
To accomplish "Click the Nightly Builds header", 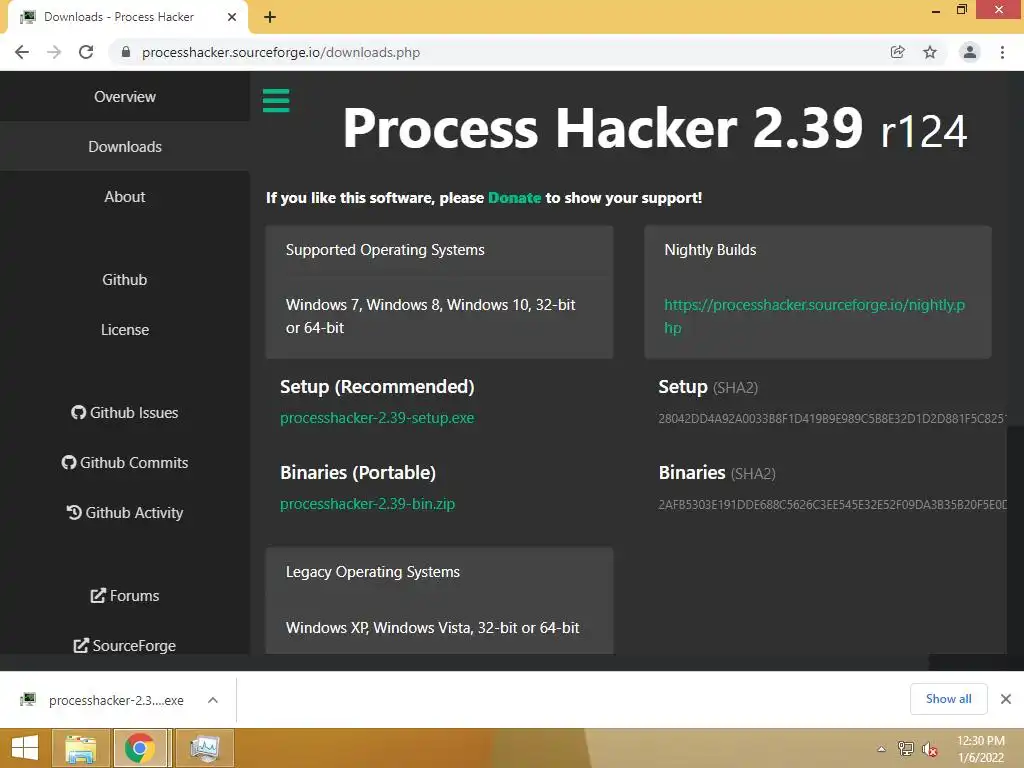I will click(710, 250).
